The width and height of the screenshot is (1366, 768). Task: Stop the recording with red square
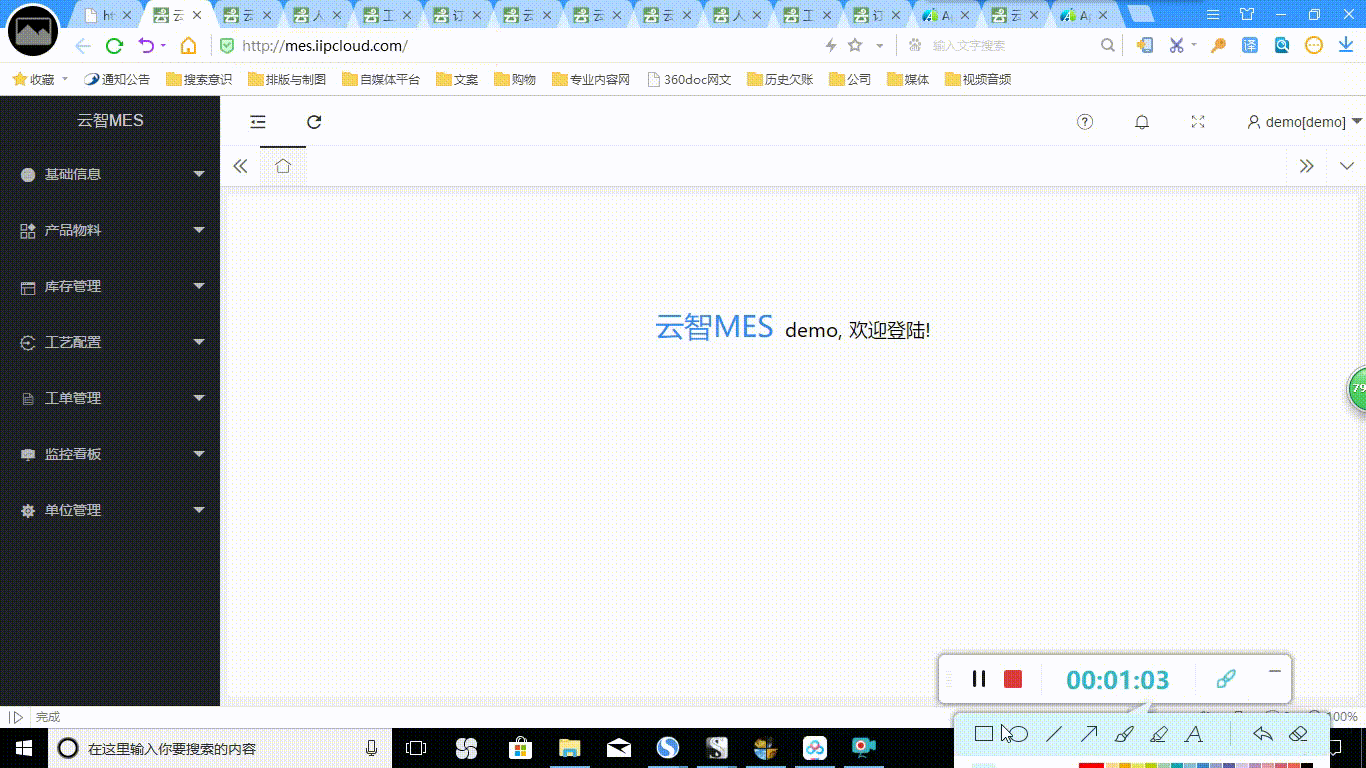click(1013, 679)
